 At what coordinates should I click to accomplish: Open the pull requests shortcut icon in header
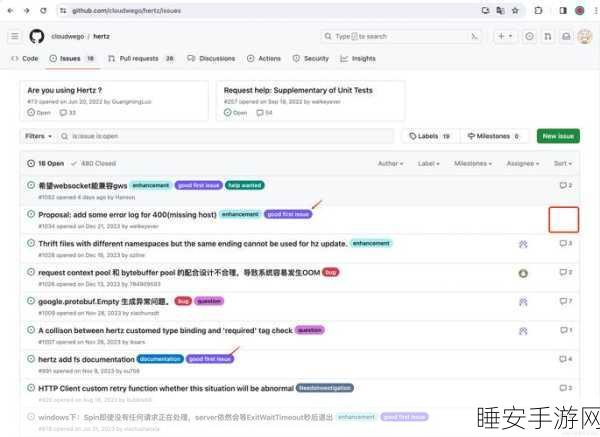[x=548, y=36]
